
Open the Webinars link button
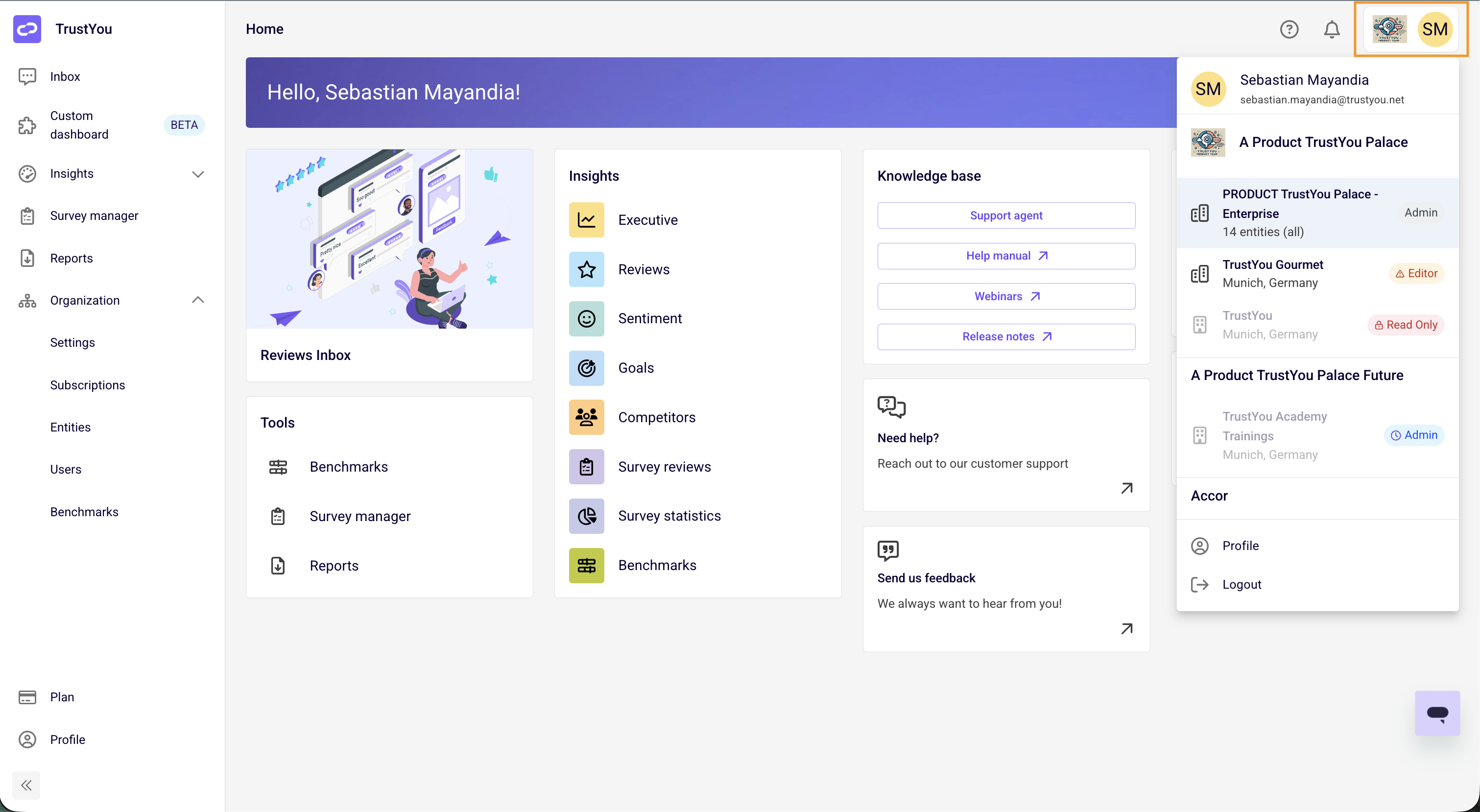1006,296
